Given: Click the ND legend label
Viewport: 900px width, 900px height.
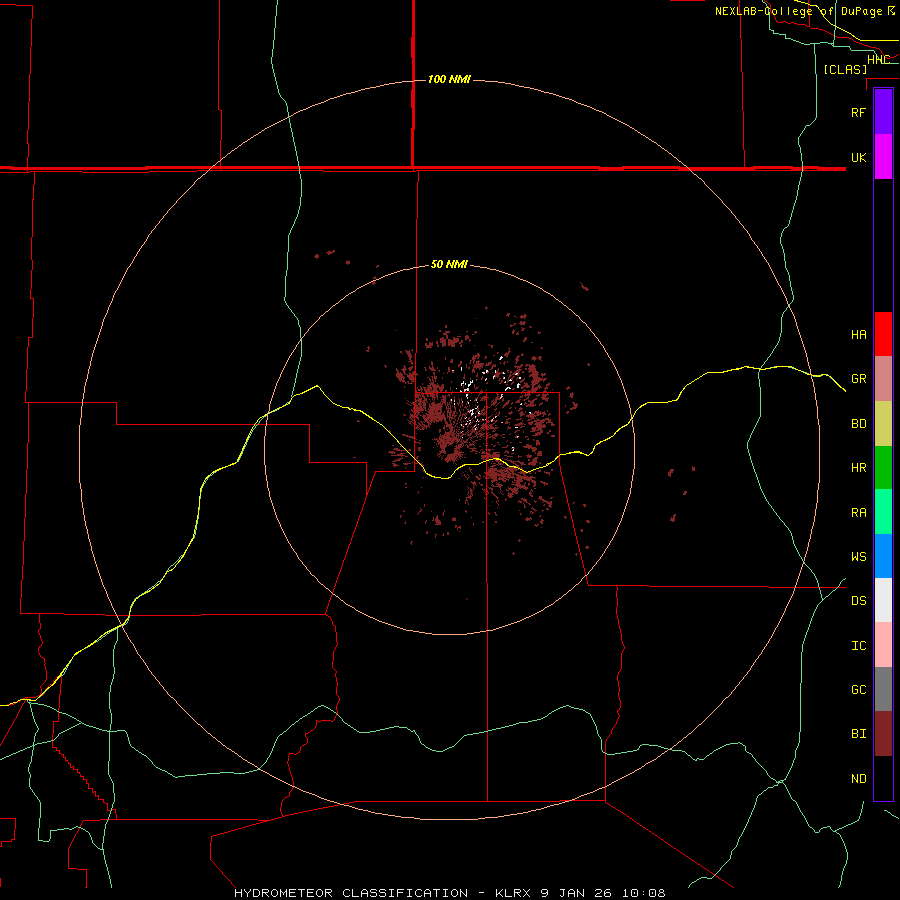Looking at the screenshot, I should tap(858, 778).
